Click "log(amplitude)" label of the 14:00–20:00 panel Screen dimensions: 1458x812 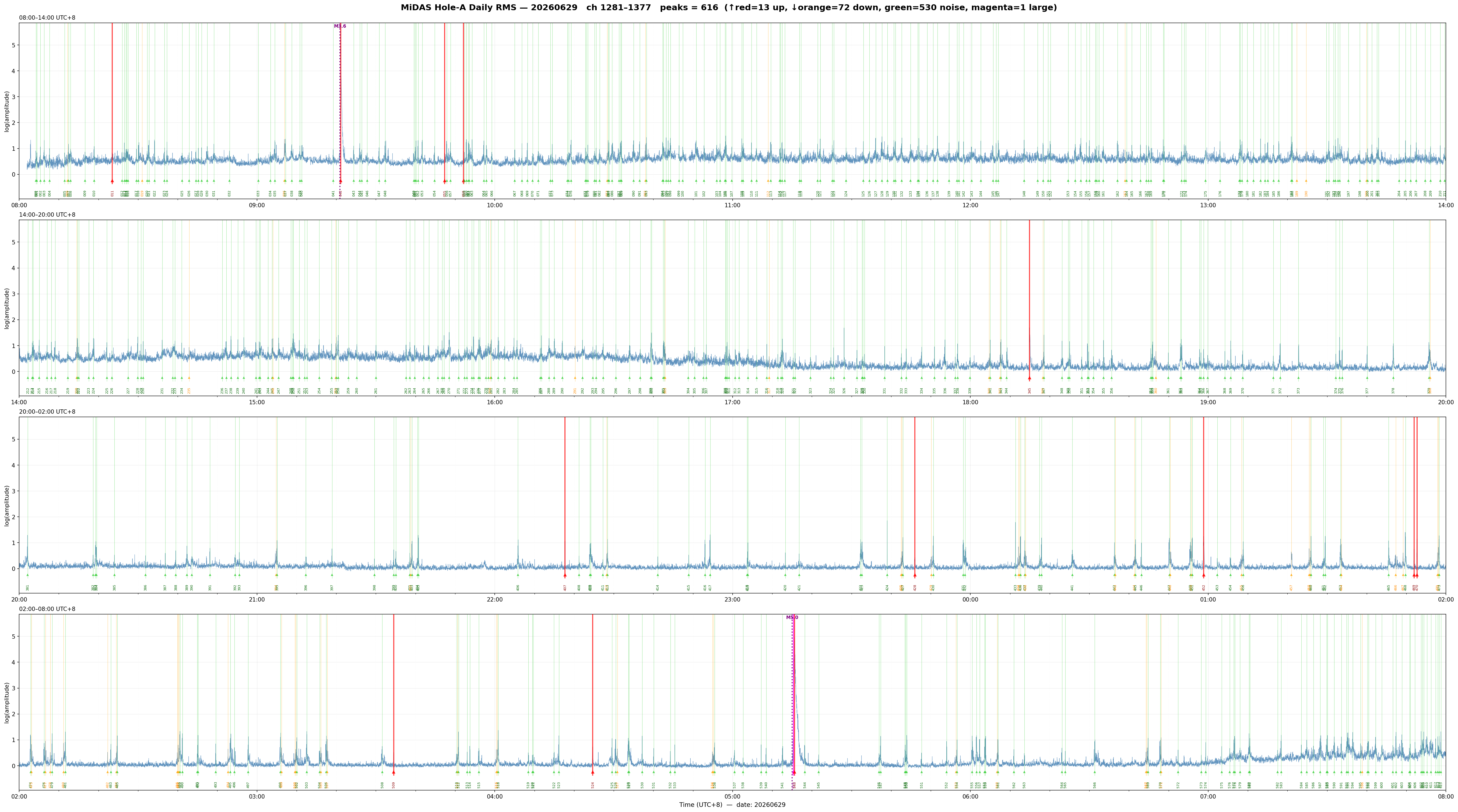click(x=7, y=308)
